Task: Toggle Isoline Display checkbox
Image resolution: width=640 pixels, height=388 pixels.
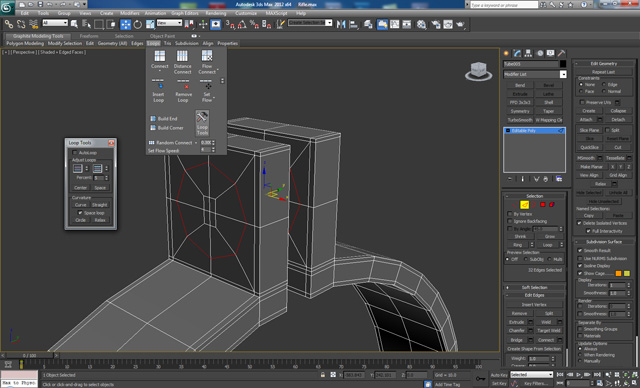Action: (580, 266)
